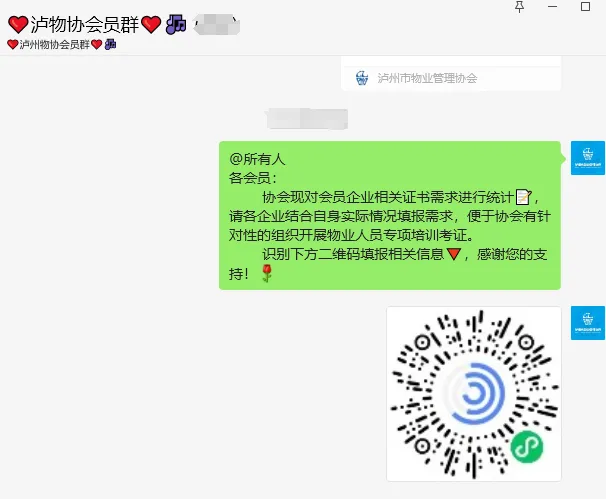Image resolution: width=606 pixels, height=499 pixels.
Task: Open sender avatar next to QR code
Action: 587,323
